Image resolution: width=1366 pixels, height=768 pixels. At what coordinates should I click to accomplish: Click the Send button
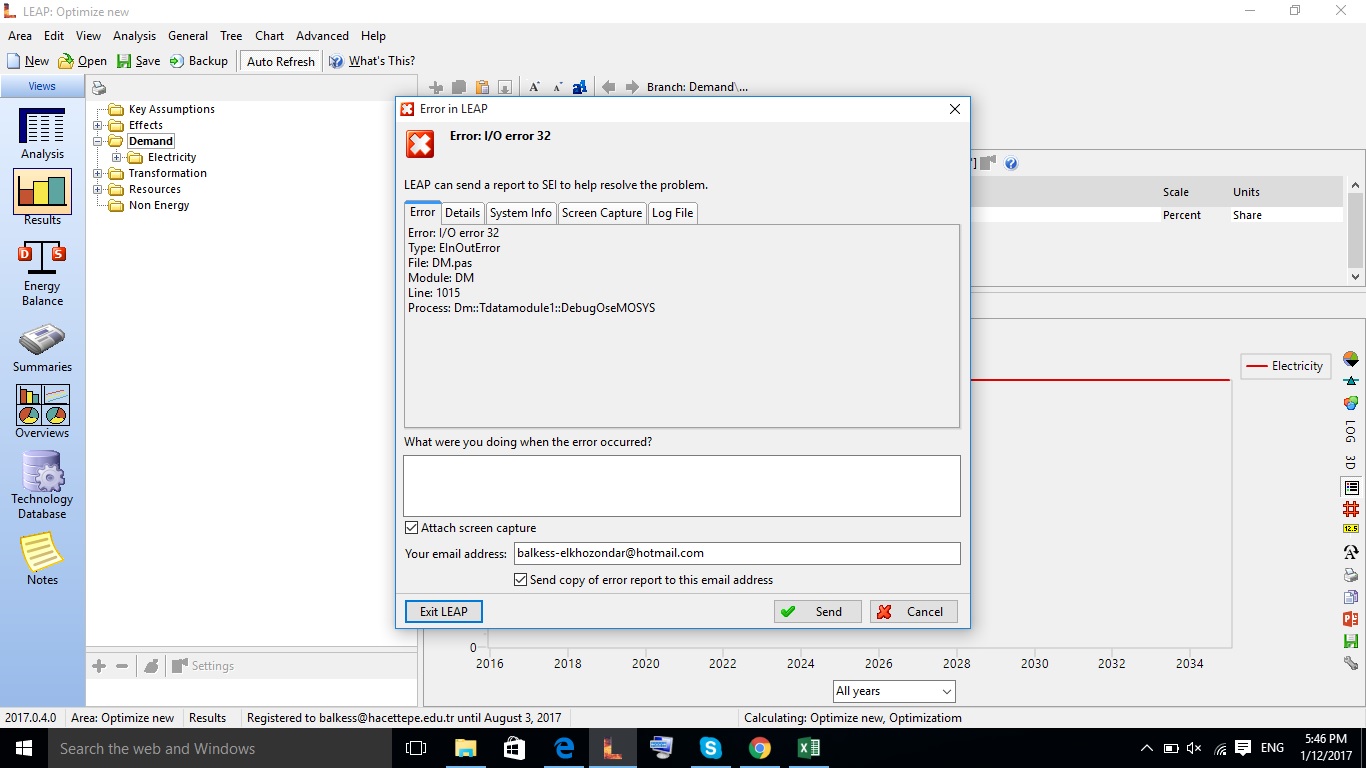point(817,611)
